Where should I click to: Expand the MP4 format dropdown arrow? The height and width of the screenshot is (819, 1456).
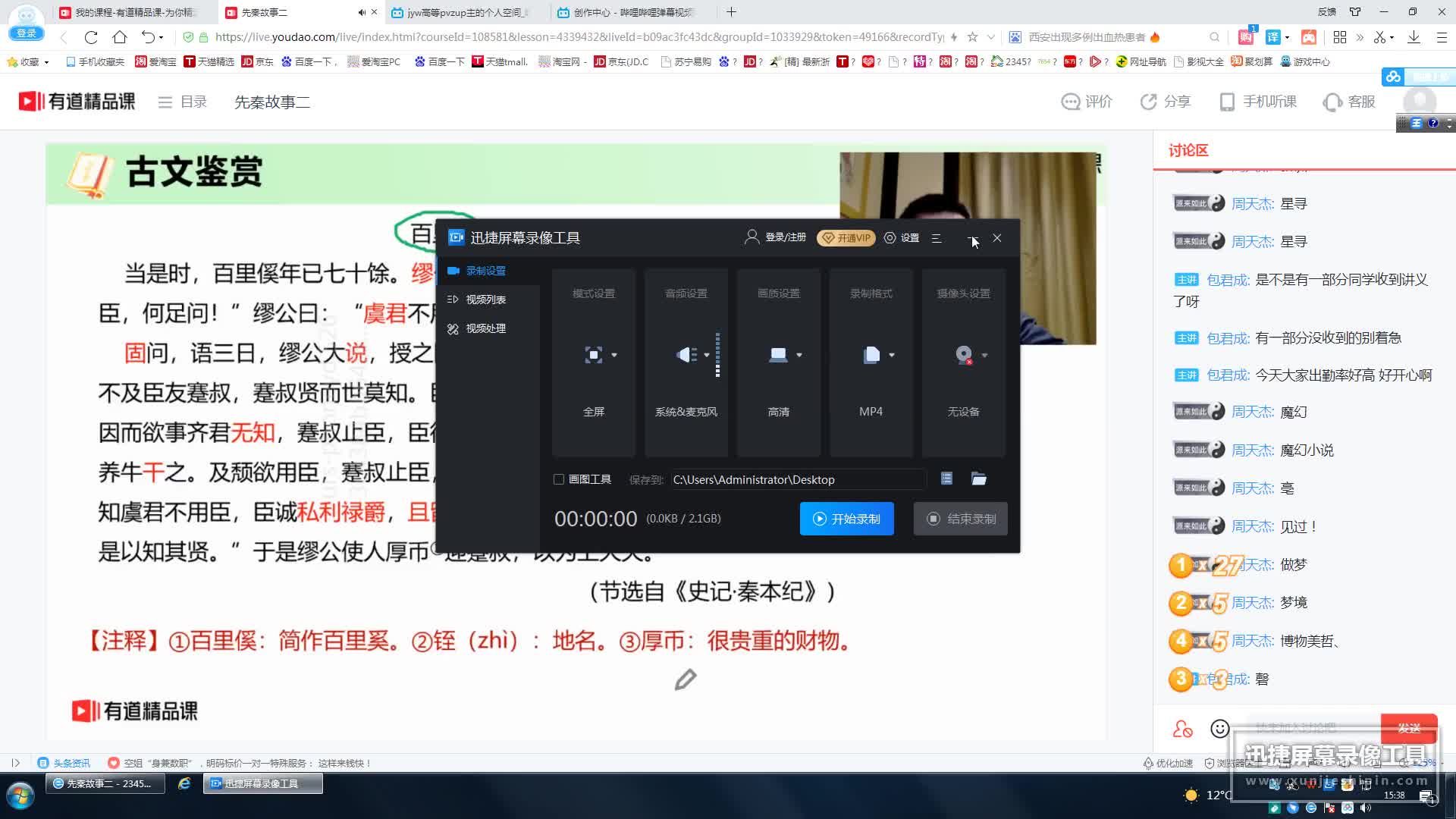click(x=892, y=355)
